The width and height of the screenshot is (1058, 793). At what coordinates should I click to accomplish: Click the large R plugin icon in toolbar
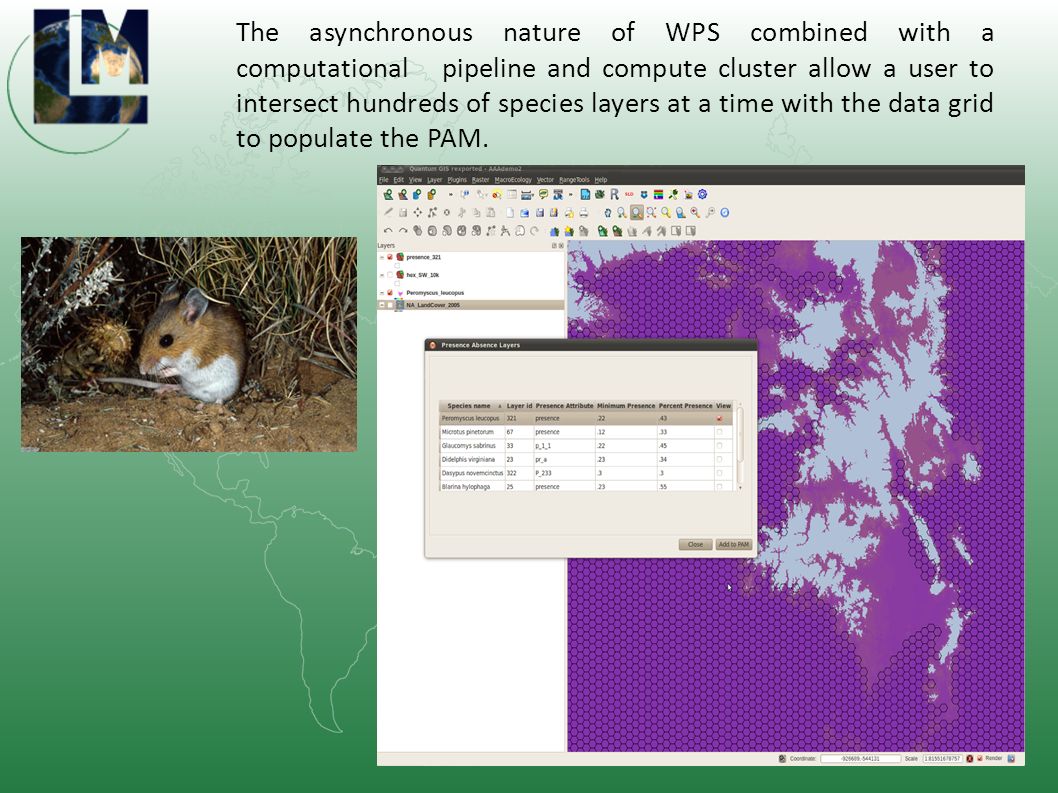(615, 194)
